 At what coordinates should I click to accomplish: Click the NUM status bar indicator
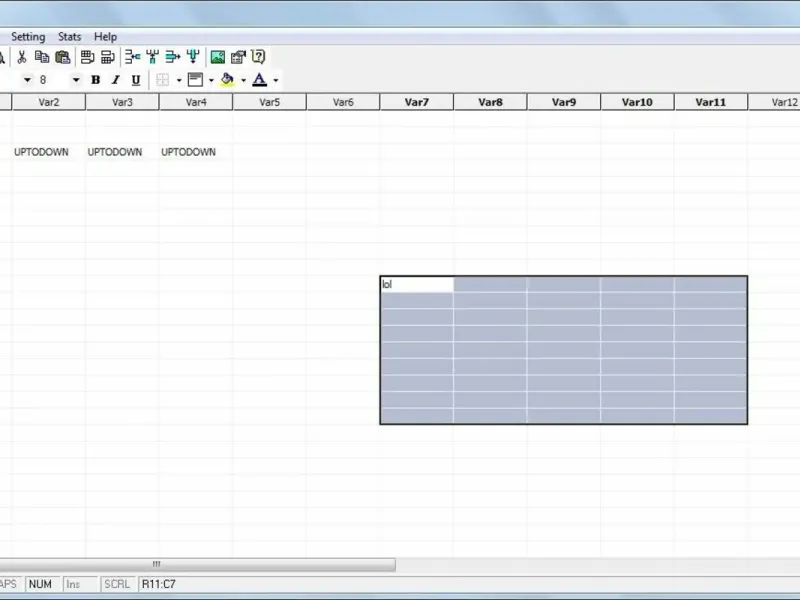pyautogui.click(x=40, y=584)
